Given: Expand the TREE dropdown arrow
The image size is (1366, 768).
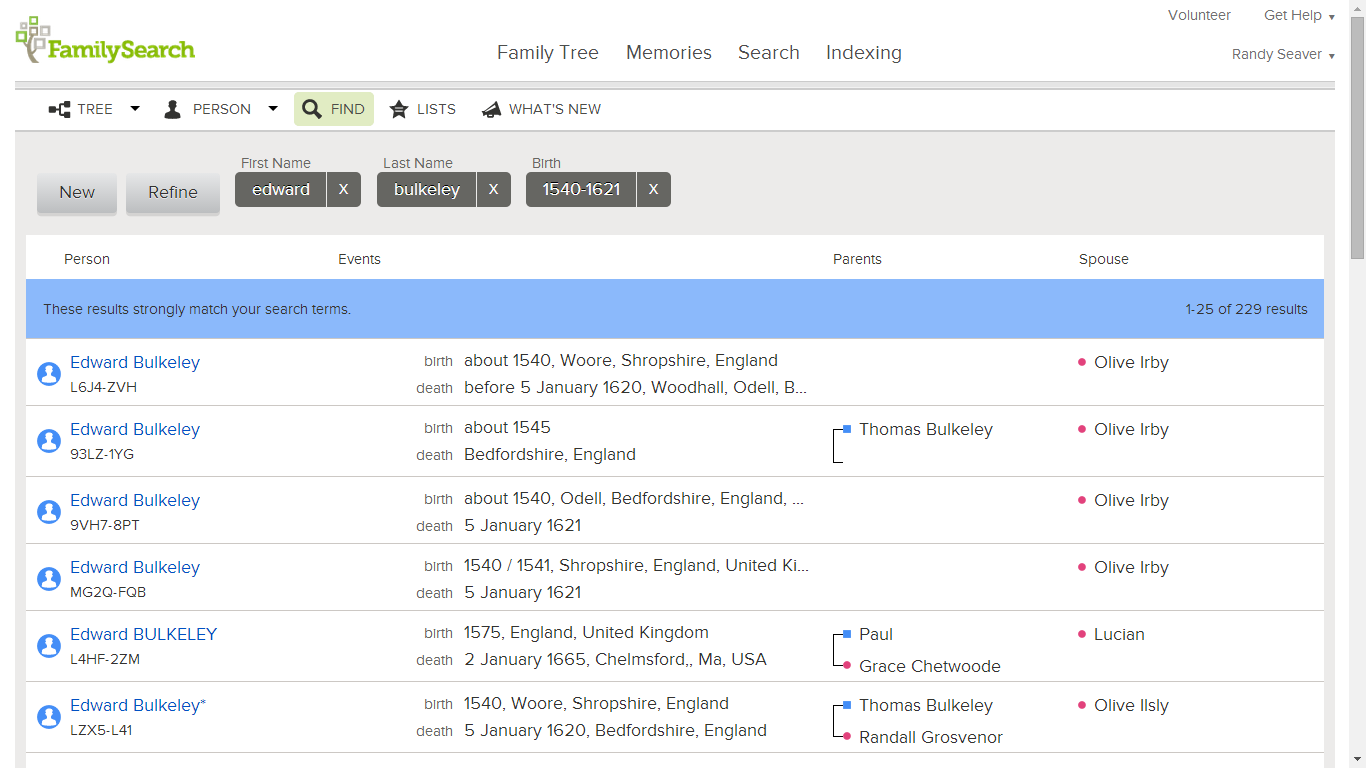Looking at the screenshot, I should [x=135, y=108].
